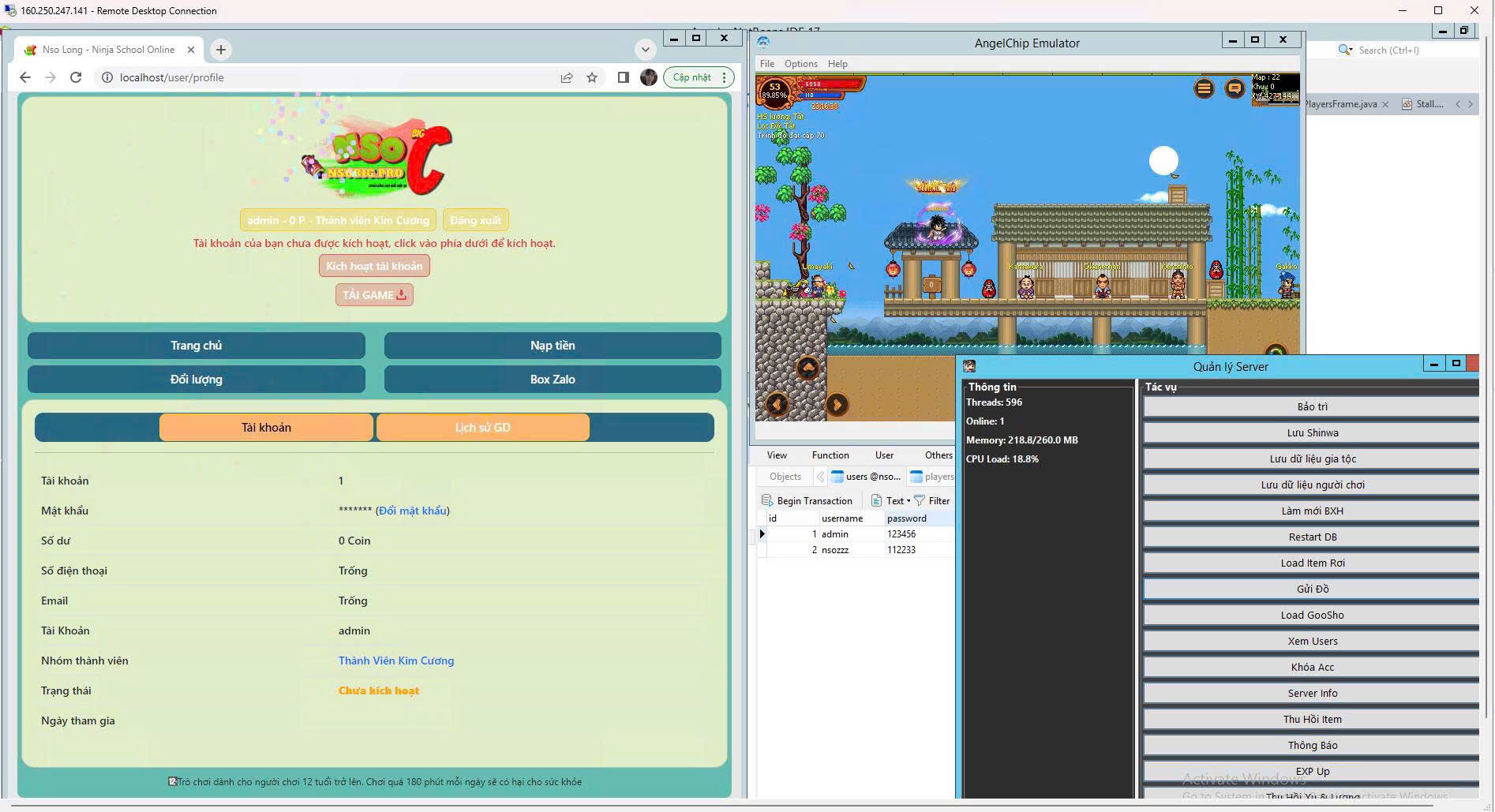Click the Kích hoạt tài khoản button
The height and width of the screenshot is (812, 1495).
[x=374, y=266]
